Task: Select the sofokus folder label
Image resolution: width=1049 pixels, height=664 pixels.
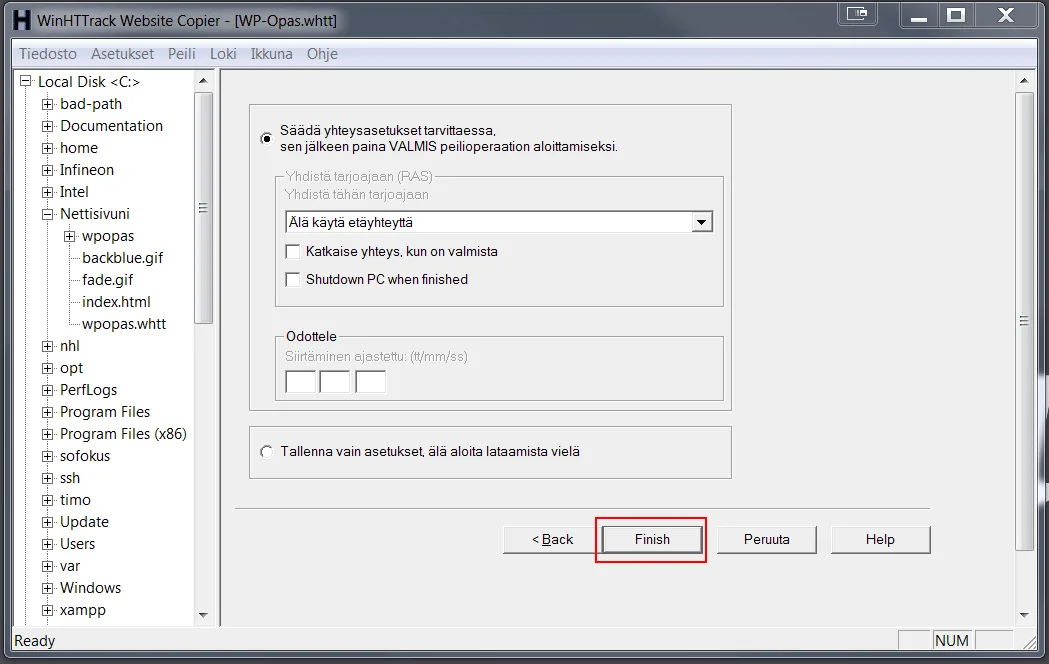Action: tap(85, 456)
